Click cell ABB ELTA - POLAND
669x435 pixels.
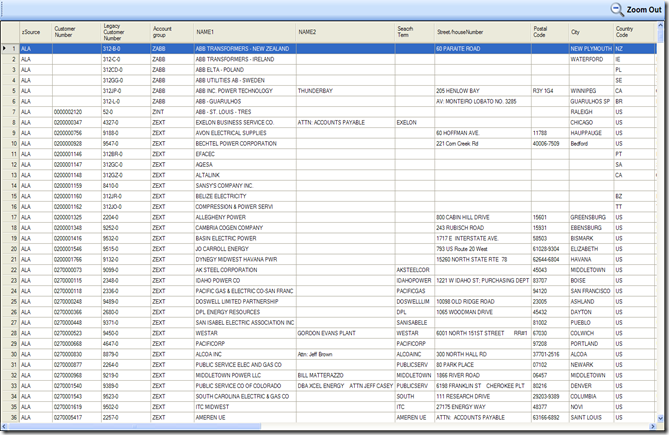pos(245,70)
